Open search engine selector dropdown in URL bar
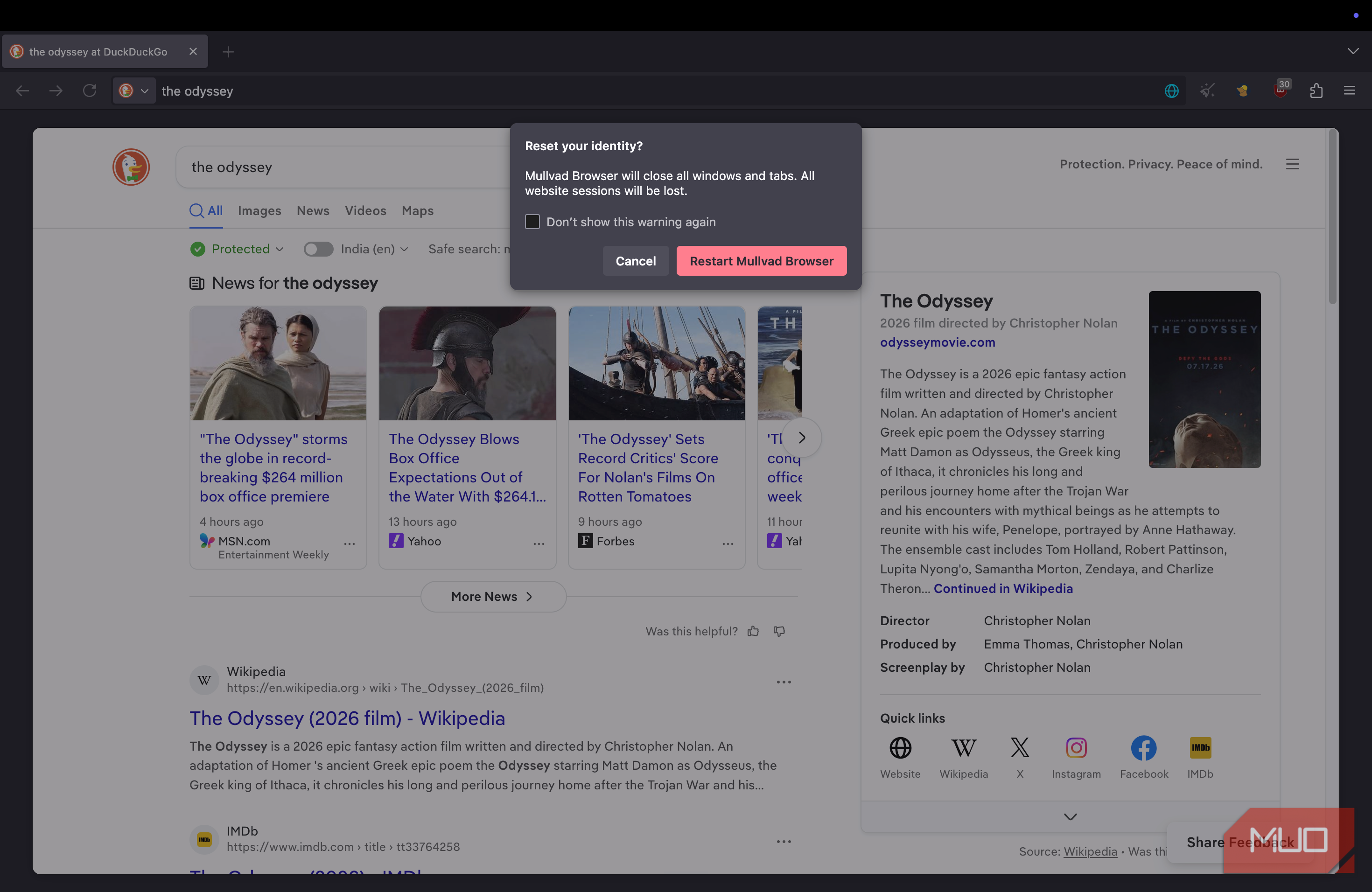1372x892 pixels. click(134, 91)
